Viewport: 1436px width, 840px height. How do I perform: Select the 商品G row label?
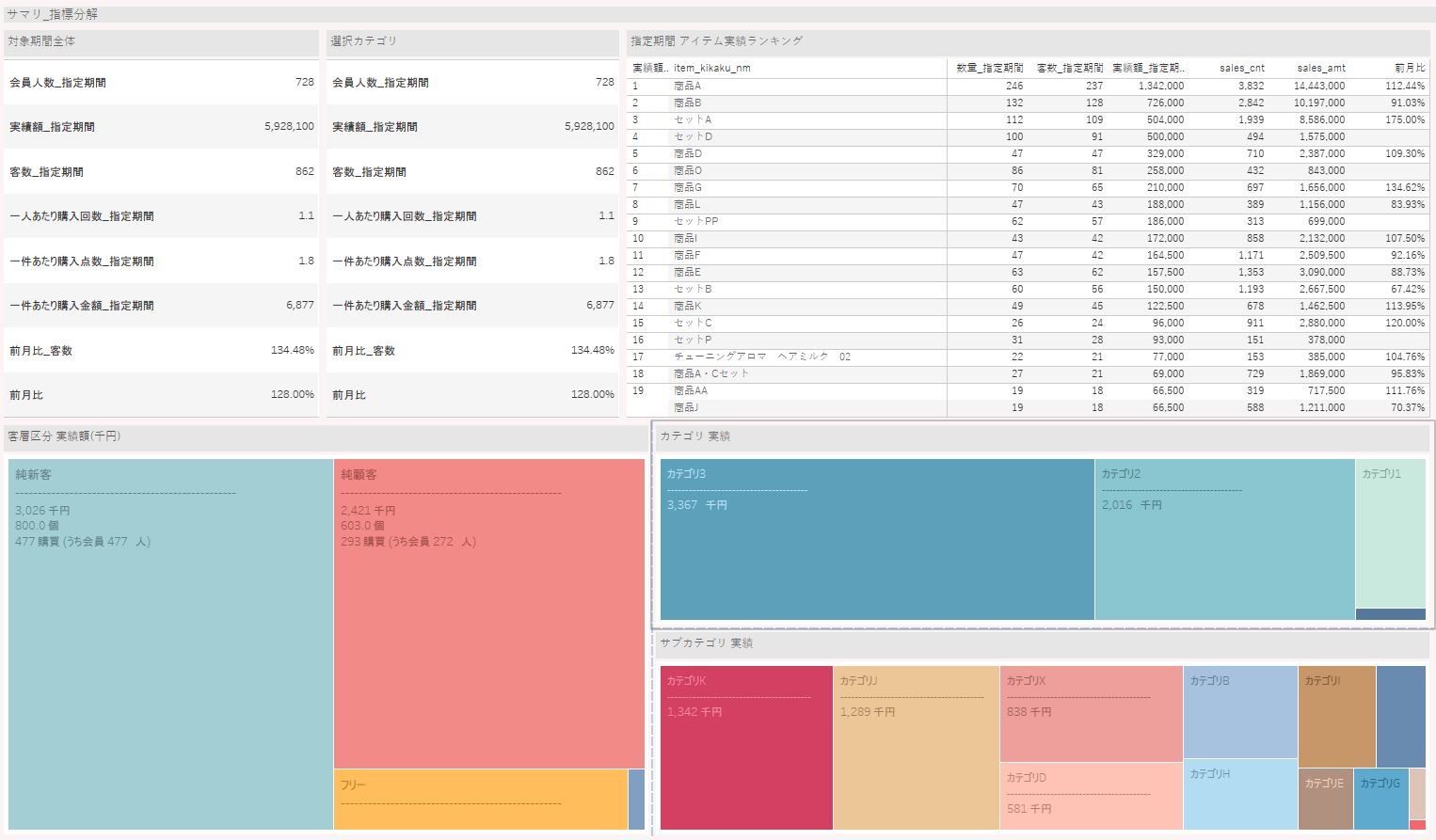point(688,187)
